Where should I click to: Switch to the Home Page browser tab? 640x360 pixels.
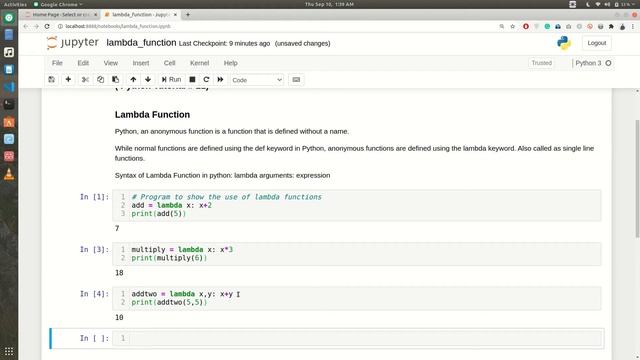(x=60, y=15)
